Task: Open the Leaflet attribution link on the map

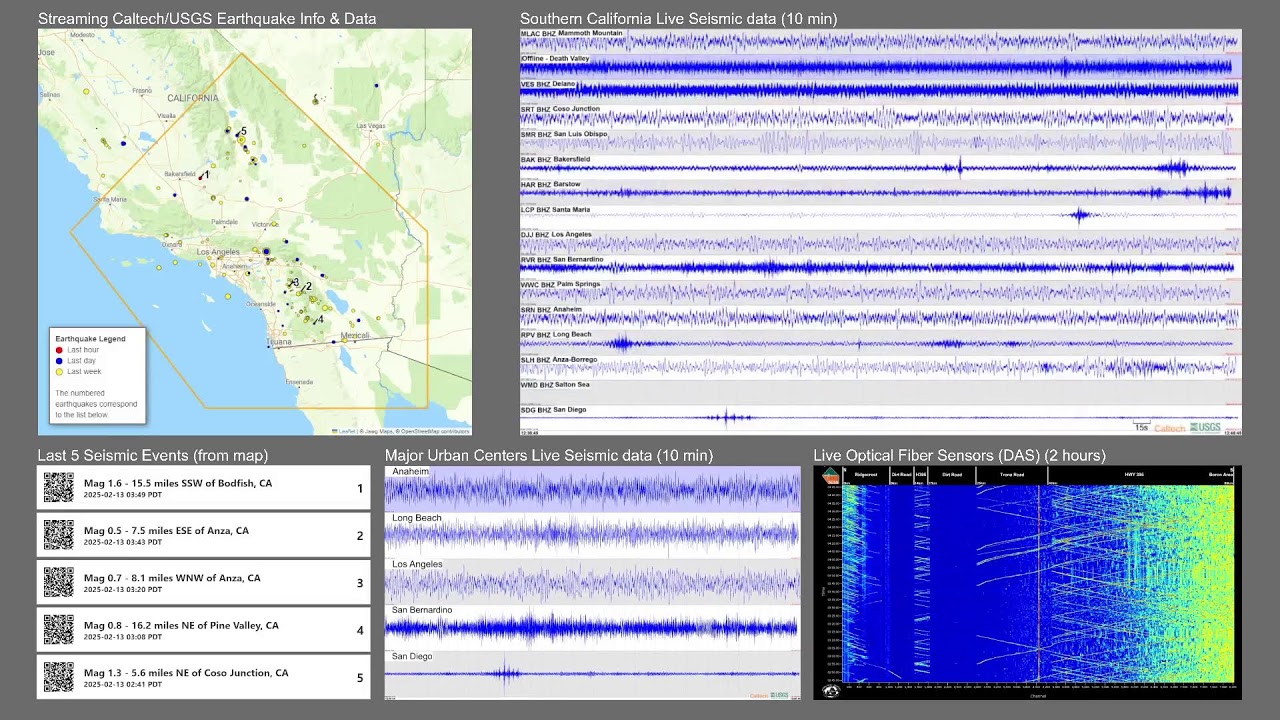Action: click(347, 431)
